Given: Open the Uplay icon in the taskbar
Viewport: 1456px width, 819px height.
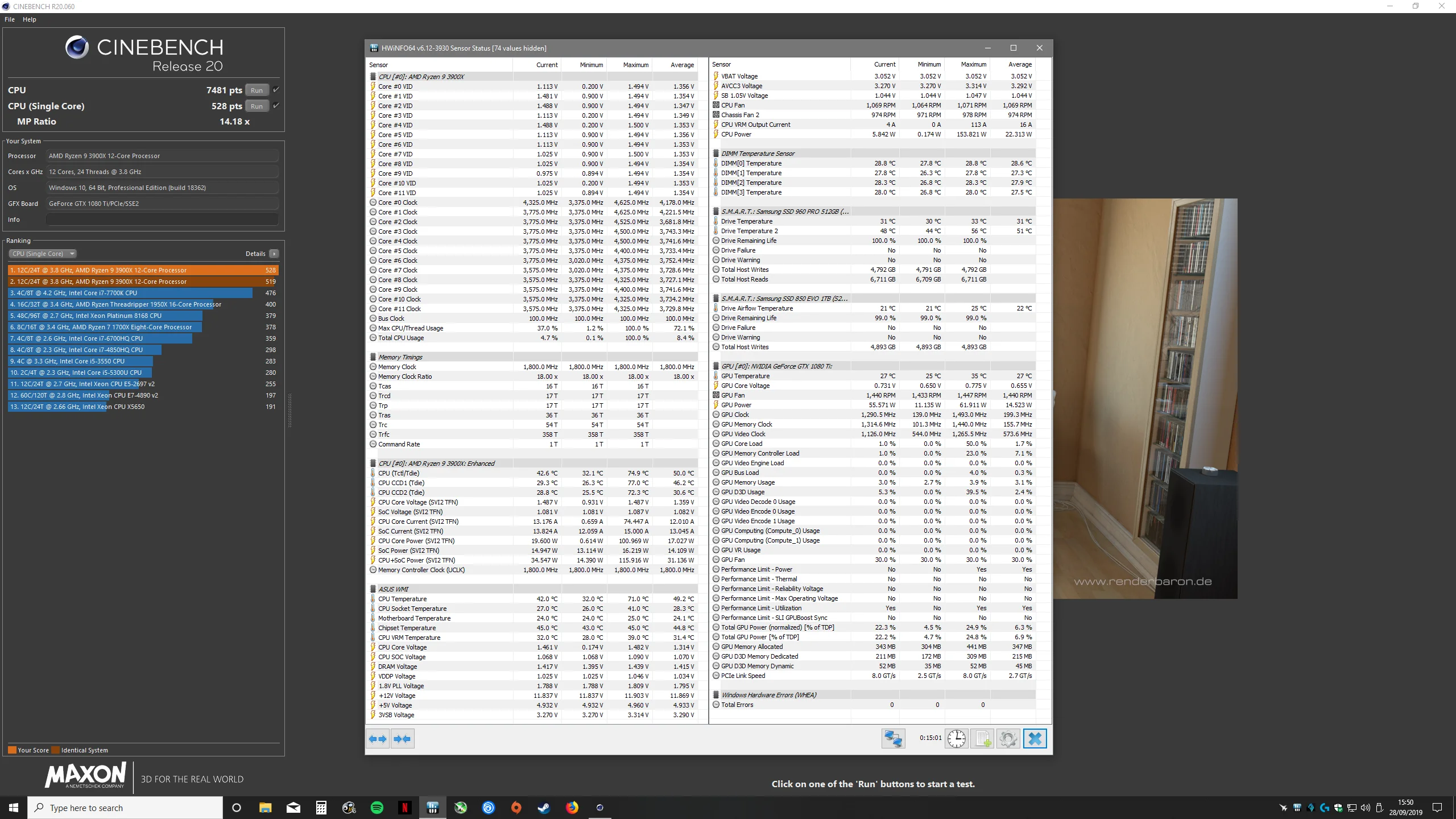Looking at the screenshot, I should click(x=489, y=808).
